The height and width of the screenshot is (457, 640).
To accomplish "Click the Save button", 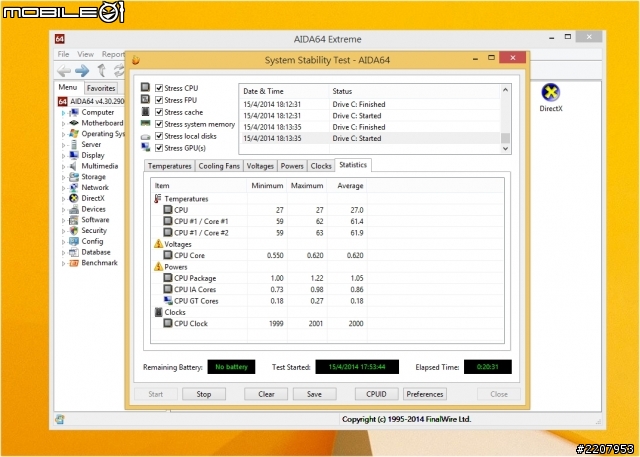I will (x=314, y=394).
